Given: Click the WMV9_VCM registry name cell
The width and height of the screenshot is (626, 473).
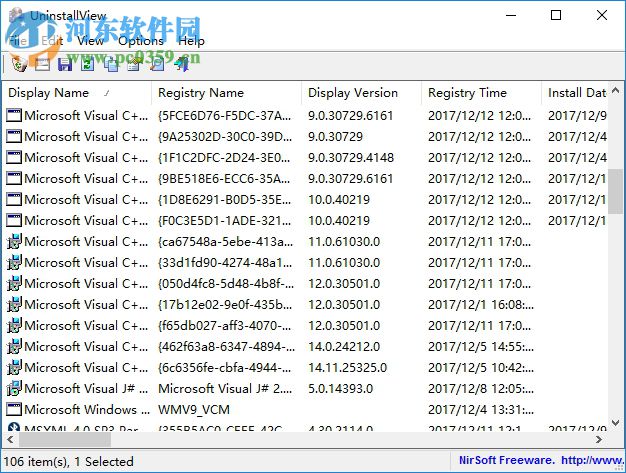Looking at the screenshot, I should 194,410.
